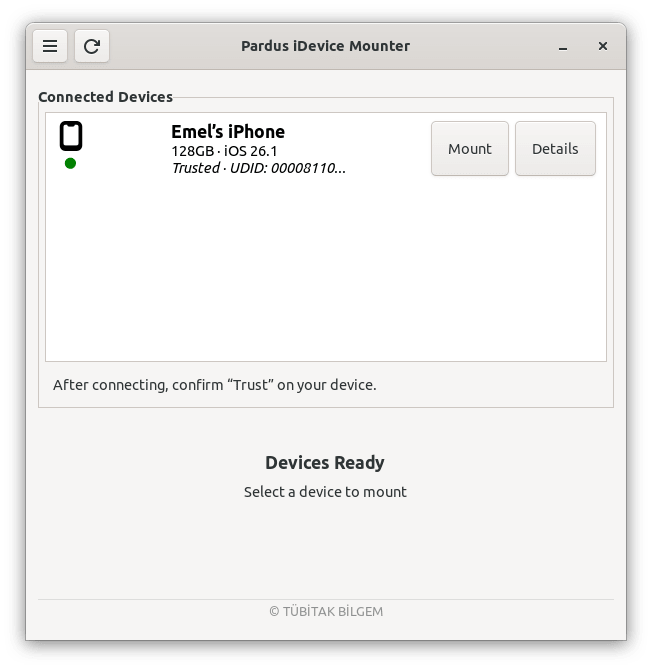Screen dimensions: 652x669
Task: Click the "confirm Trust" hint text
Action: click(214, 384)
